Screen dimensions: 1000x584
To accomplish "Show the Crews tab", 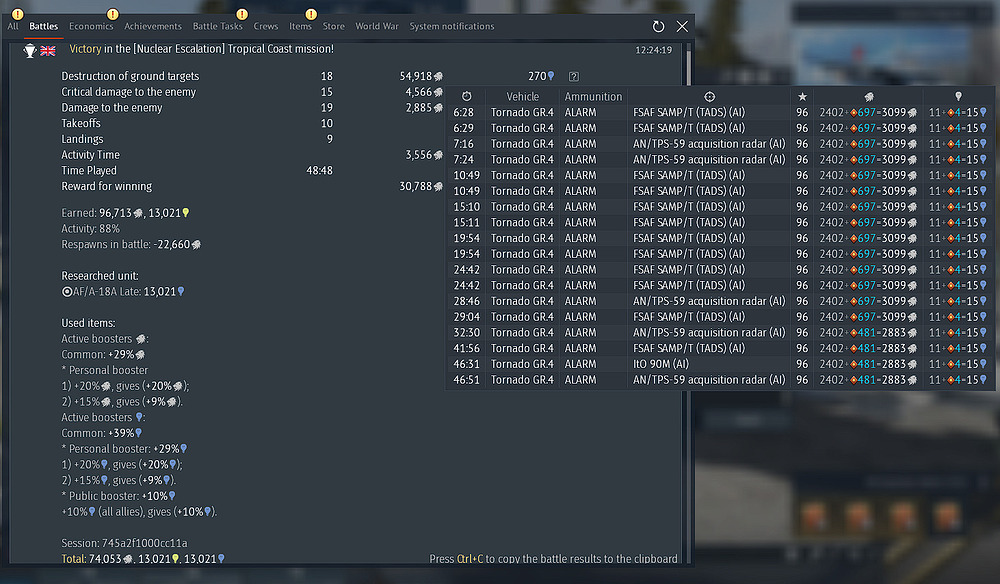I will (x=266, y=26).
